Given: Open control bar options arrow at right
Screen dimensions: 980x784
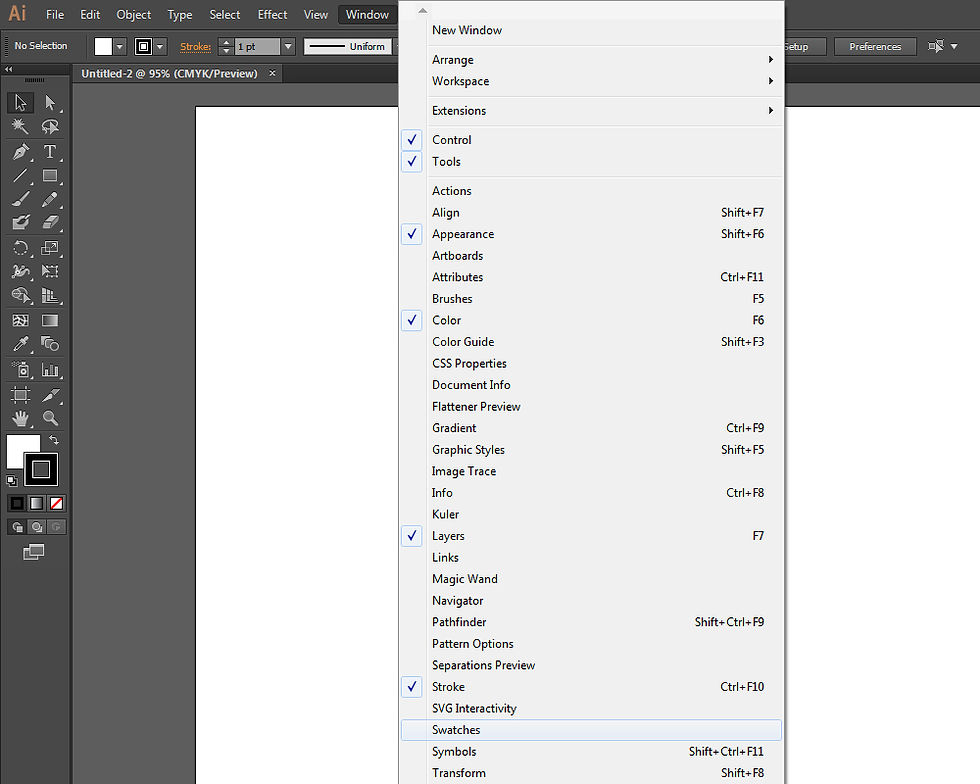Looking at the screenshot, I should [954, 46].
